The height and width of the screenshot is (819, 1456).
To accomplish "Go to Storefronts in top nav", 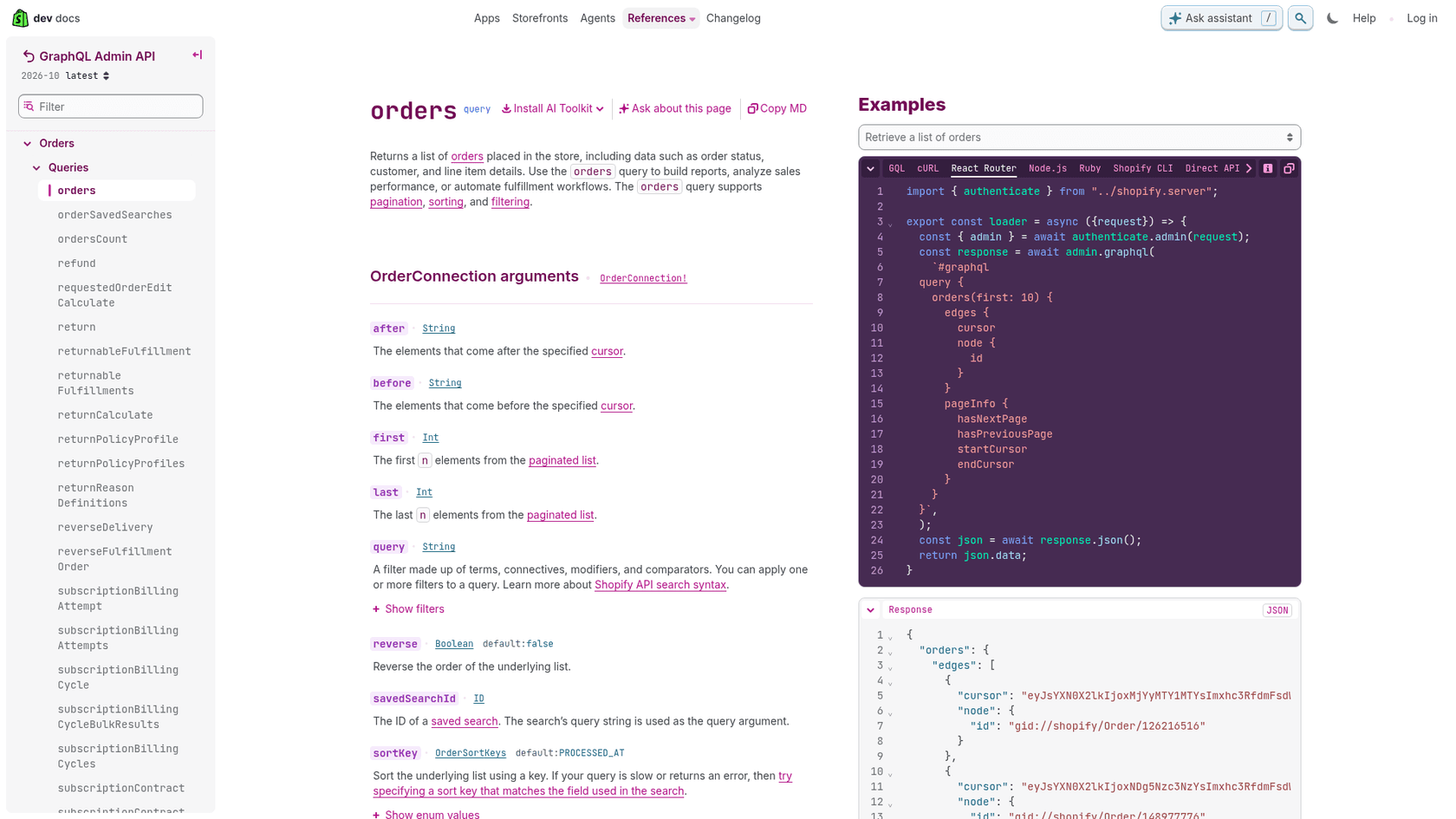I will (x=540, y=18).
